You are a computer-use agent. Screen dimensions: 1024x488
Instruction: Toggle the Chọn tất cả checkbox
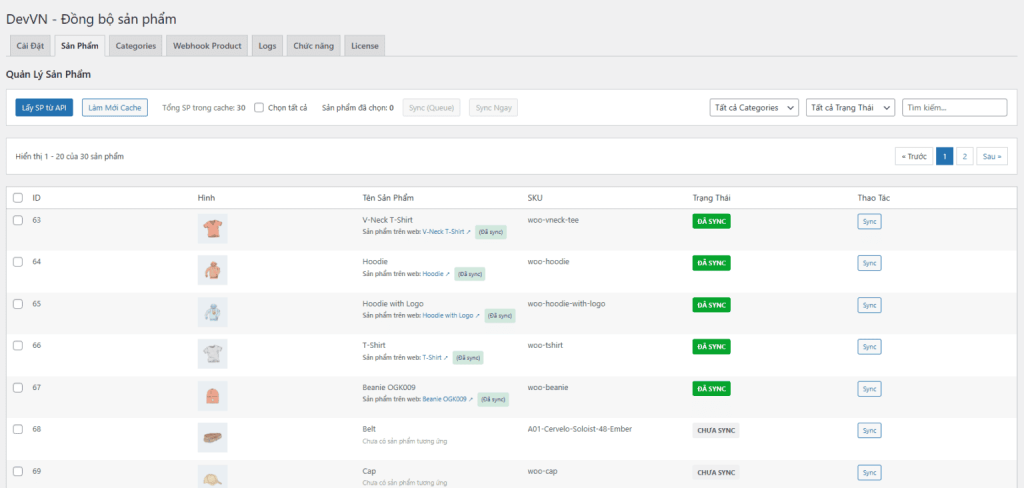[259, 107]
